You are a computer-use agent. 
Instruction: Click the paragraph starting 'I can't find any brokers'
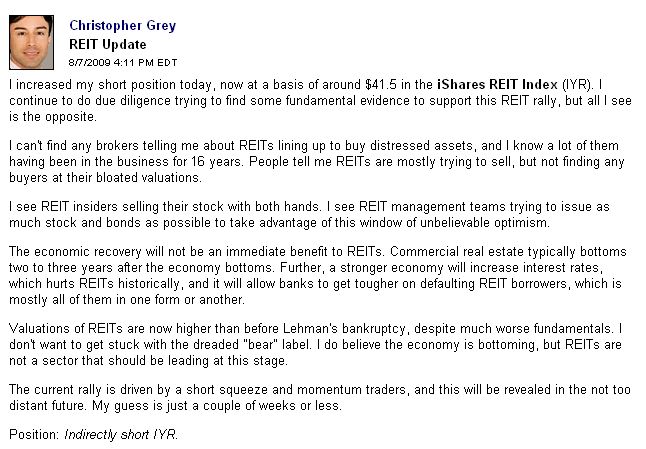coord(320,161)
